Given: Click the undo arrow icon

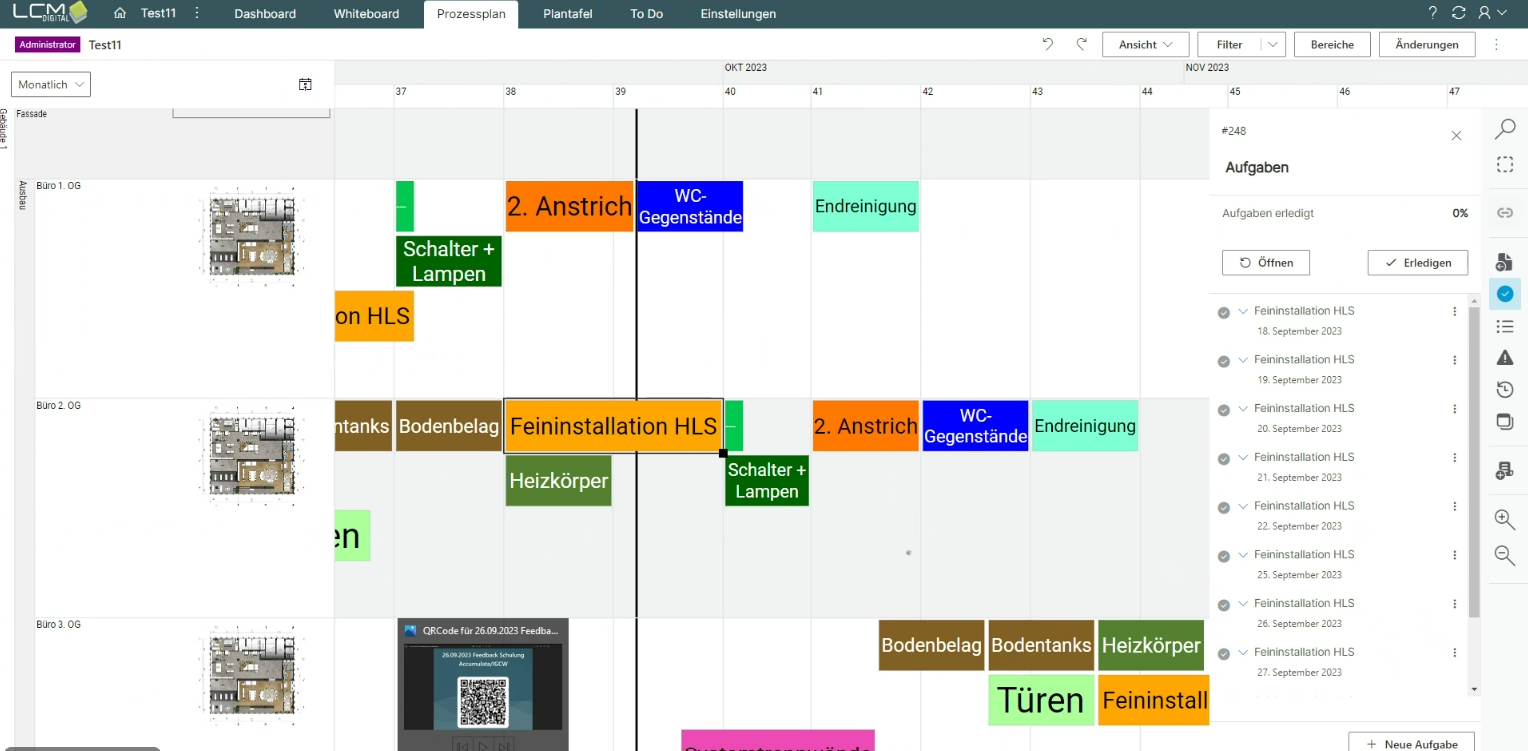Looking at the screenshot, I should pos(1048,44).
